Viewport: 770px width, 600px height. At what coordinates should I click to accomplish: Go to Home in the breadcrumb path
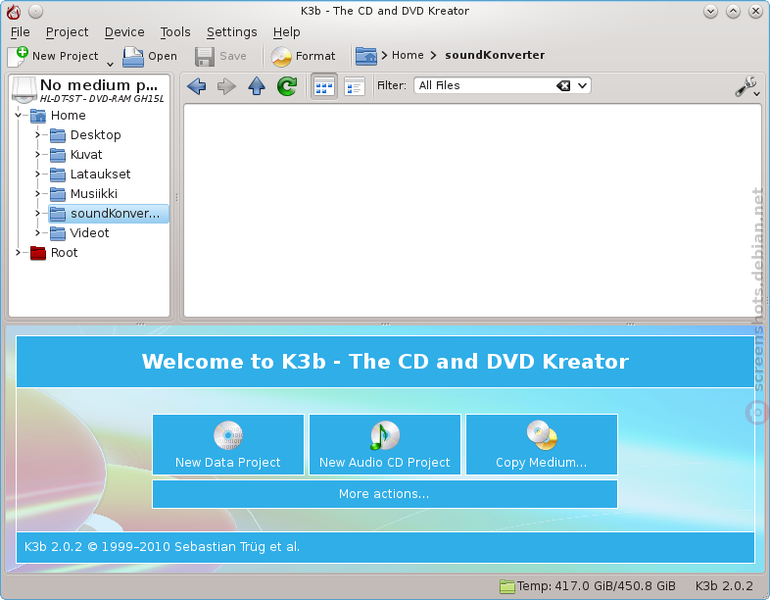pos(408,55)
